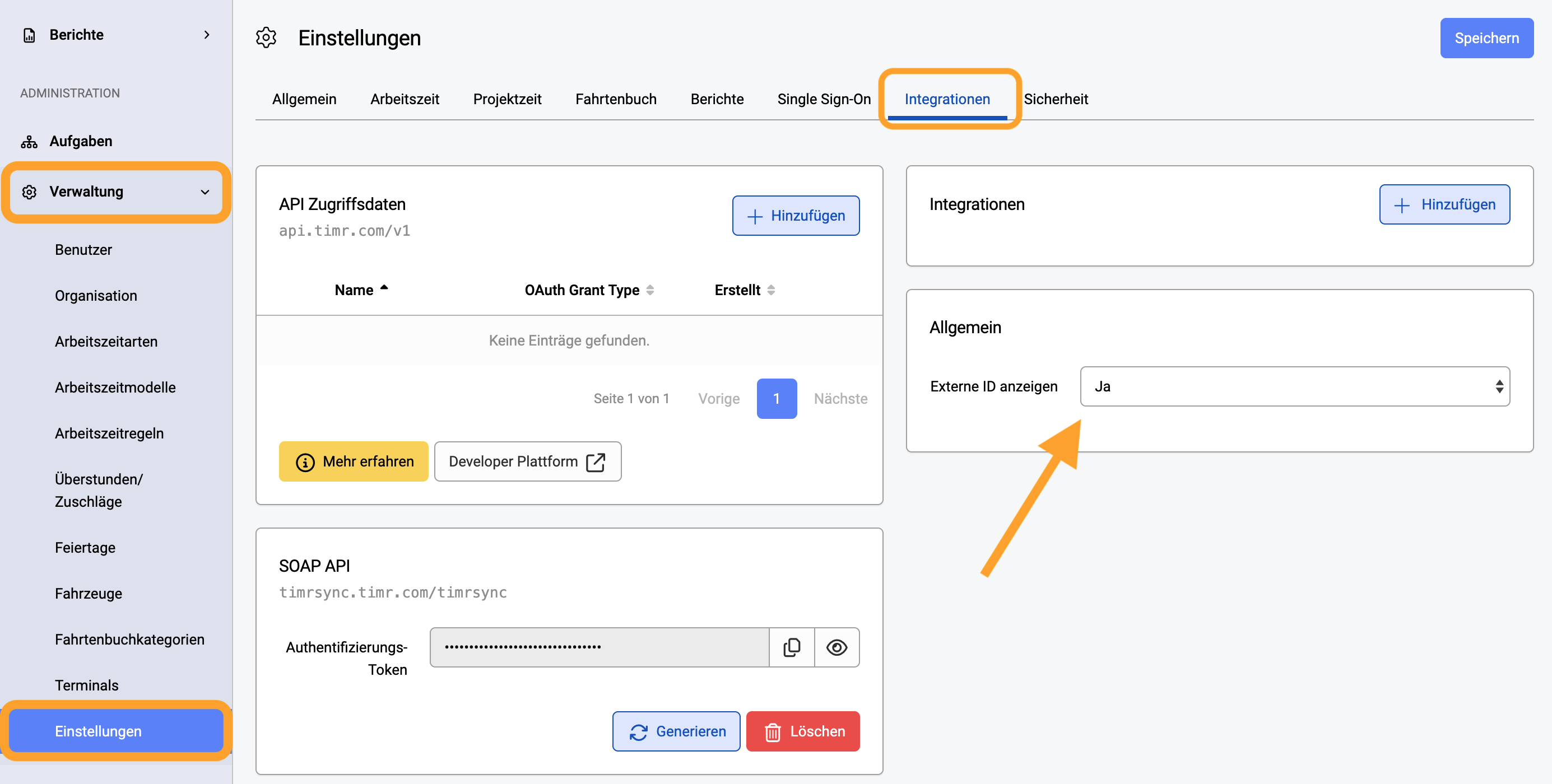Click the Löschen button
The height and width of the screenshot is (784, 1552).
pos(802,731)
